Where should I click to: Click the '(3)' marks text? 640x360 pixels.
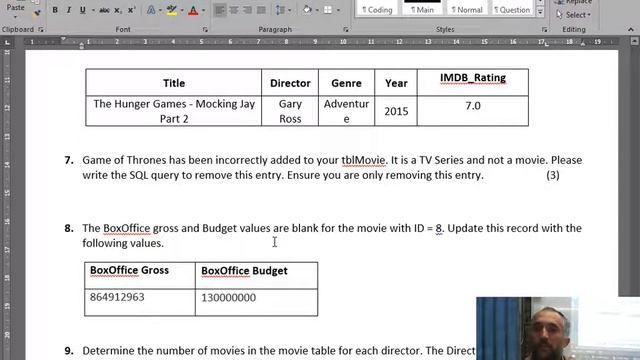(553, 175)
